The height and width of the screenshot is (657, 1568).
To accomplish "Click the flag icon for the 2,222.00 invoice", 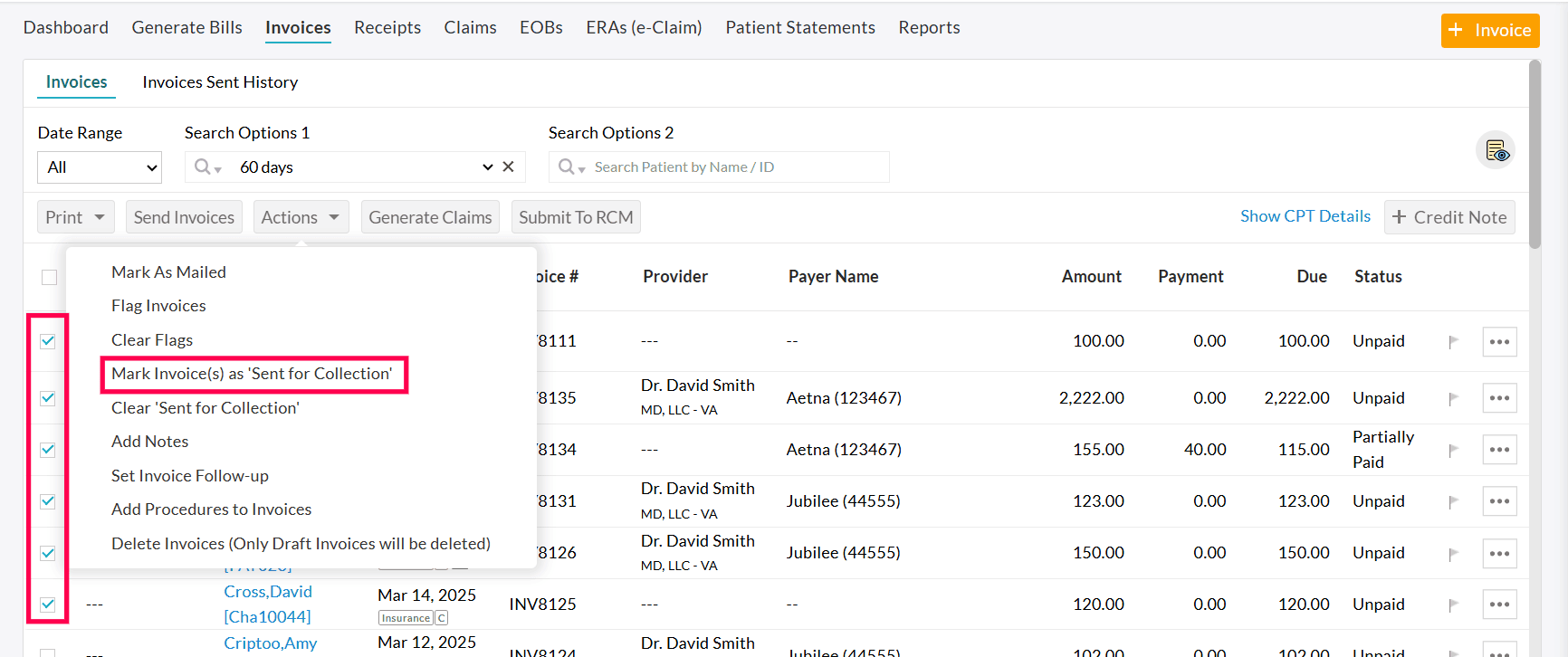I will [x=1453, y=399].
